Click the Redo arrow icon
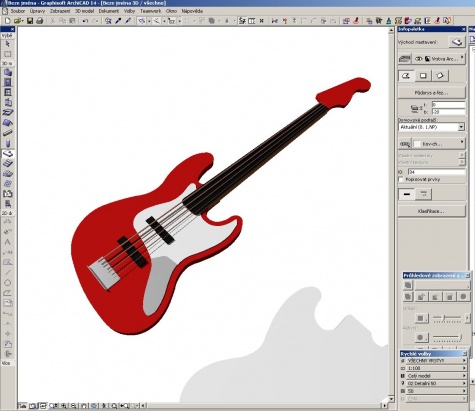 pyautogui.click(x=95, y=21)
